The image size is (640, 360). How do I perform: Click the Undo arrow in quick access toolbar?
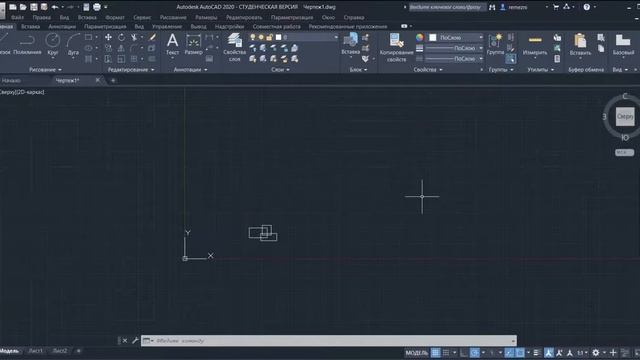tap(55, 7)
